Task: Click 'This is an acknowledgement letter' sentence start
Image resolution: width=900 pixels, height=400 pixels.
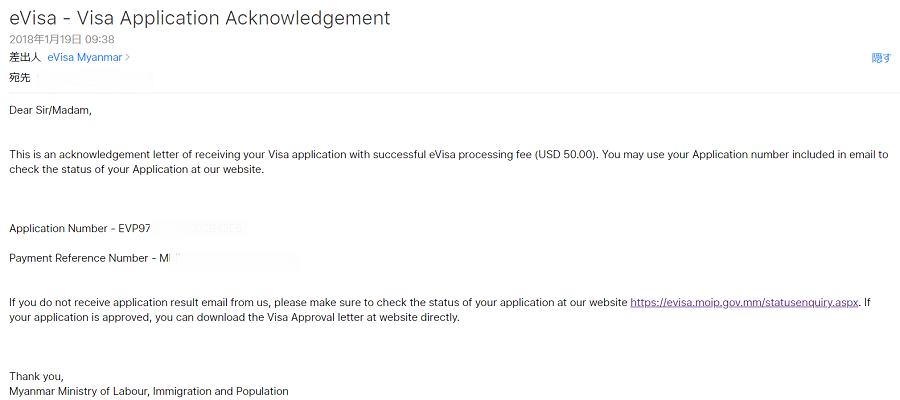Action: 100,155
